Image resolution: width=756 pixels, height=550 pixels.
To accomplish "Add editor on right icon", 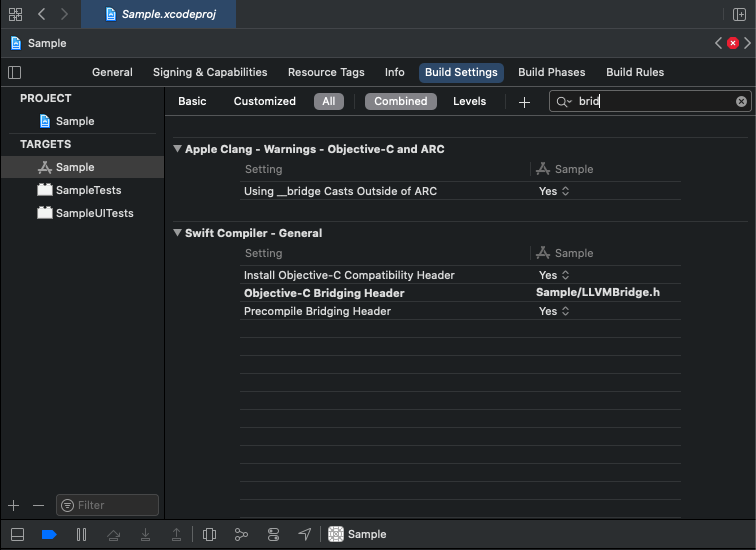I will point(739,14).
